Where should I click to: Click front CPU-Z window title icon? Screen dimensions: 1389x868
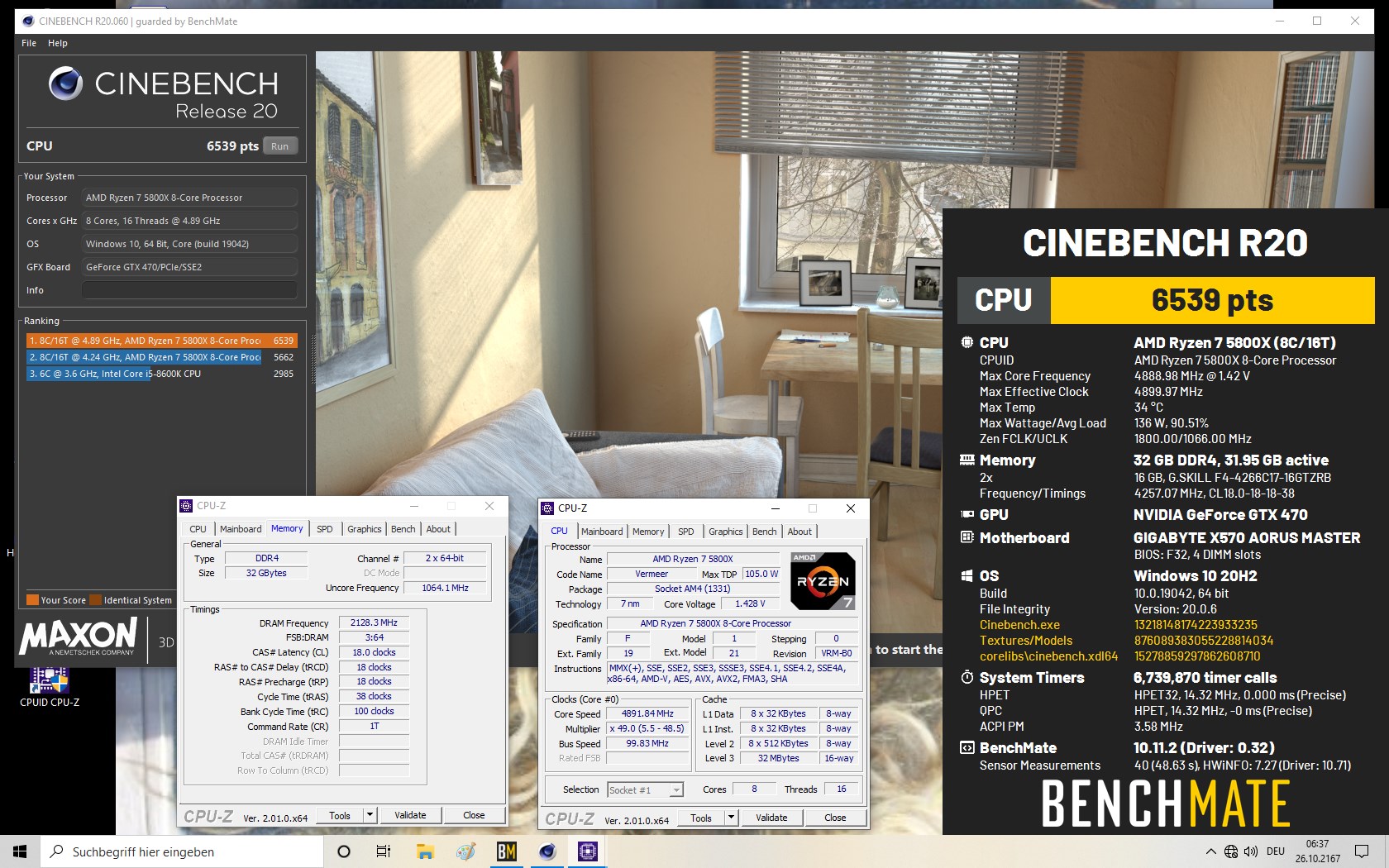[547, 508]
